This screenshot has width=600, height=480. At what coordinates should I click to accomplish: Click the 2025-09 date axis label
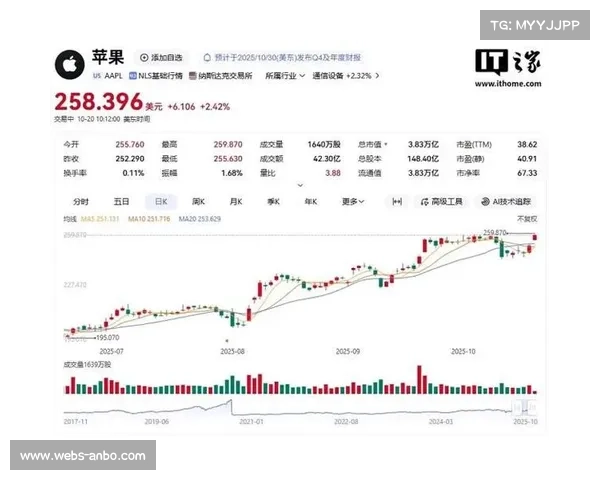(x=348, y=351)
